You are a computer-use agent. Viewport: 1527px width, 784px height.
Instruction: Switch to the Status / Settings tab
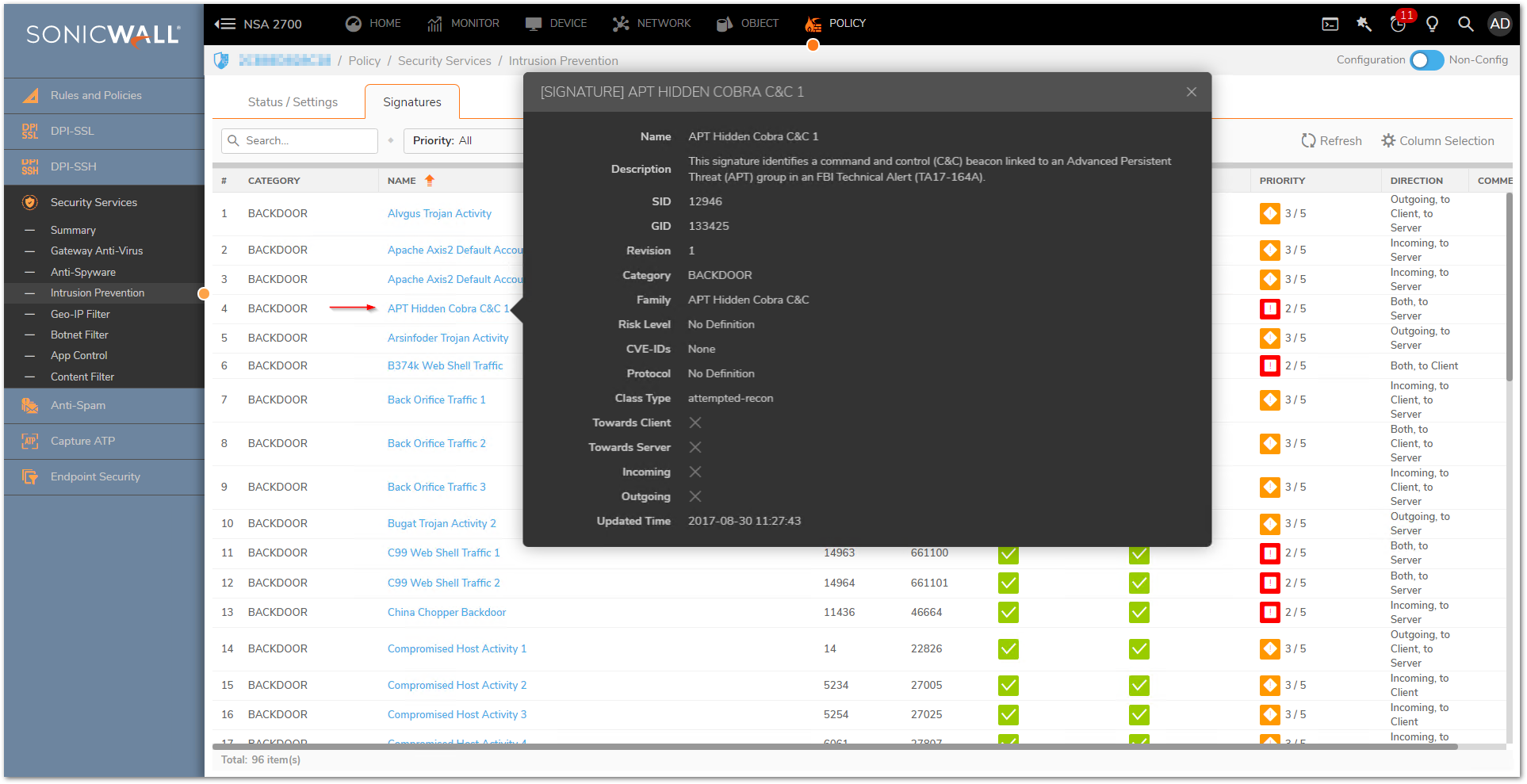tap(293, 102)
